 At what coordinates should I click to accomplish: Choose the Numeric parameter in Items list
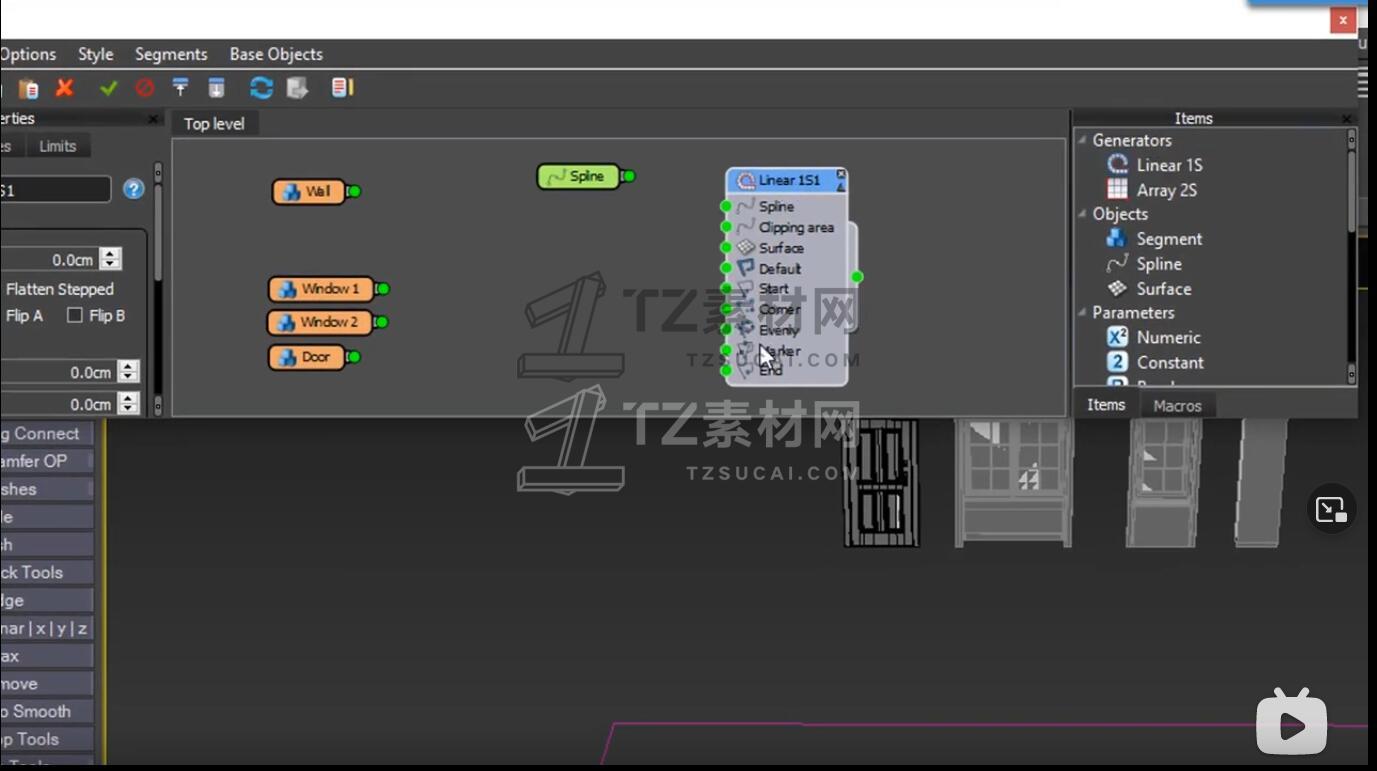[x=1154, y=338]
